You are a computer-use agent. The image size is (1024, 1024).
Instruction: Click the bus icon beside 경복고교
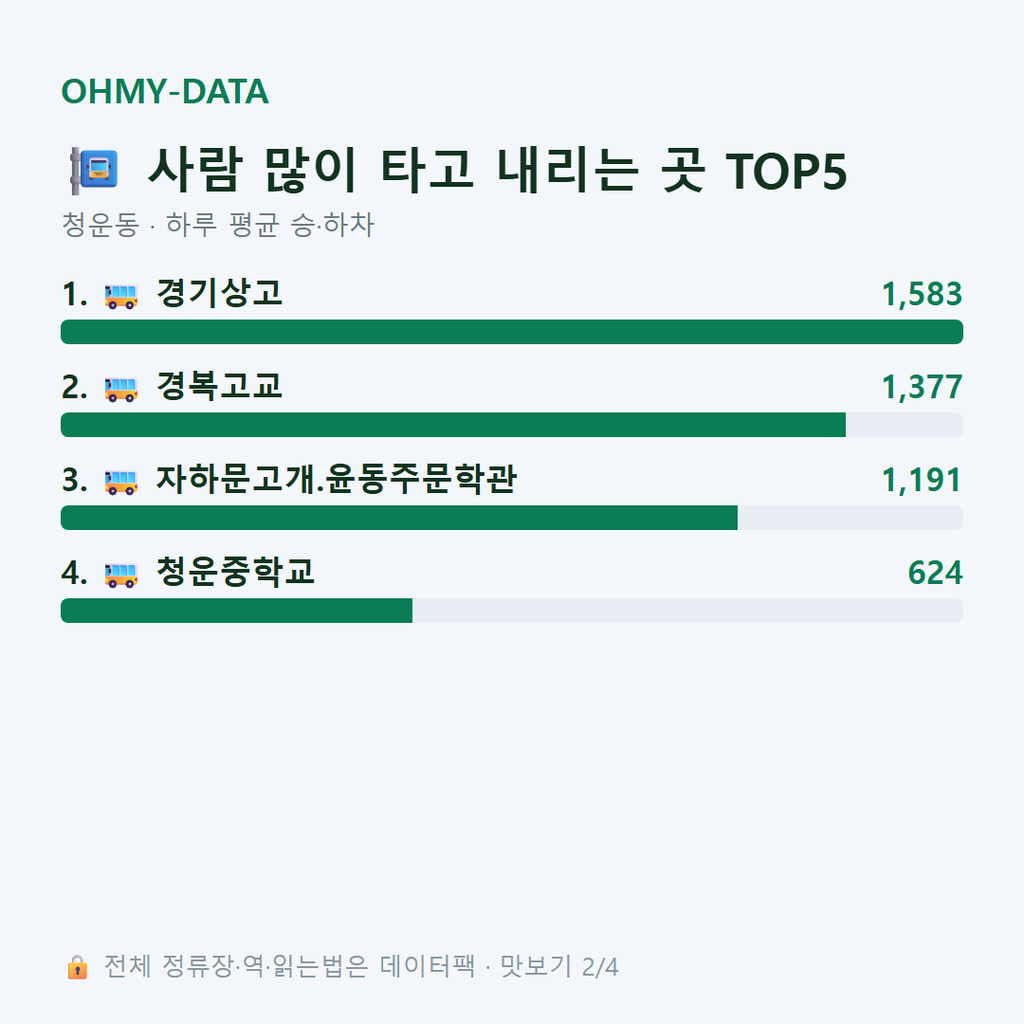(x=121, y=389)
